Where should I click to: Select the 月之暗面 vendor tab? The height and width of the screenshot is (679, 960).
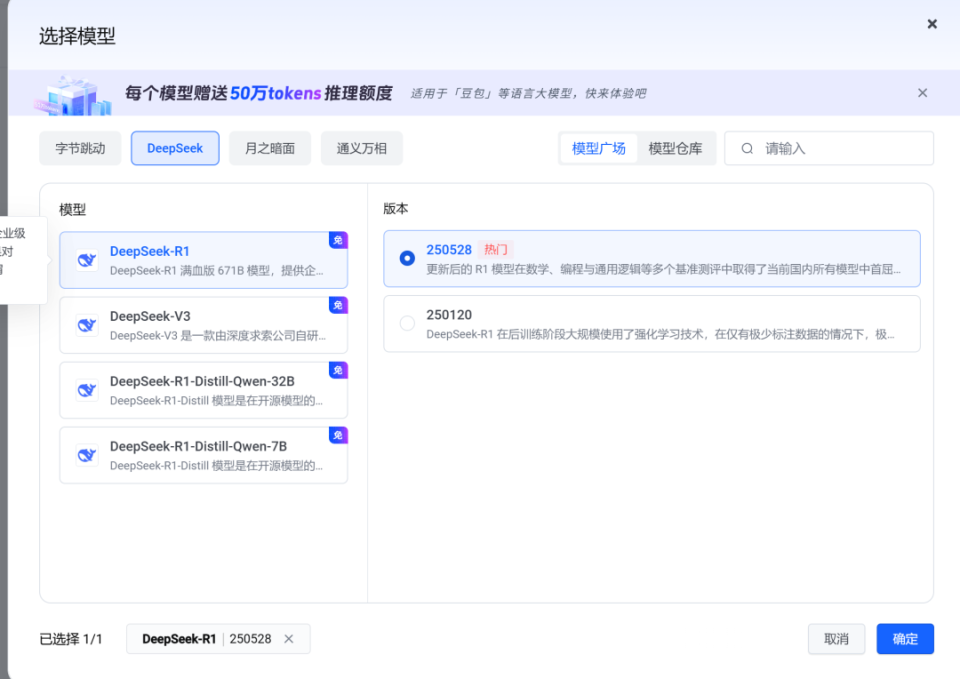coord(270,148)
